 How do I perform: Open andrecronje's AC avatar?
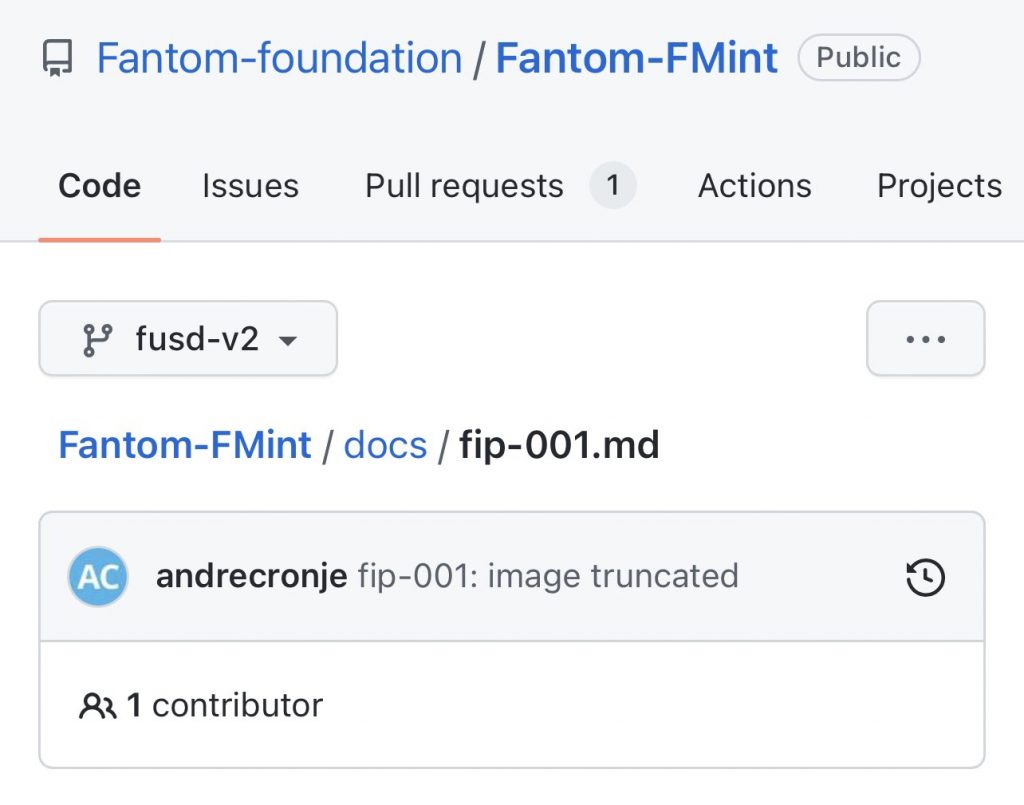[x=97, y=576]
